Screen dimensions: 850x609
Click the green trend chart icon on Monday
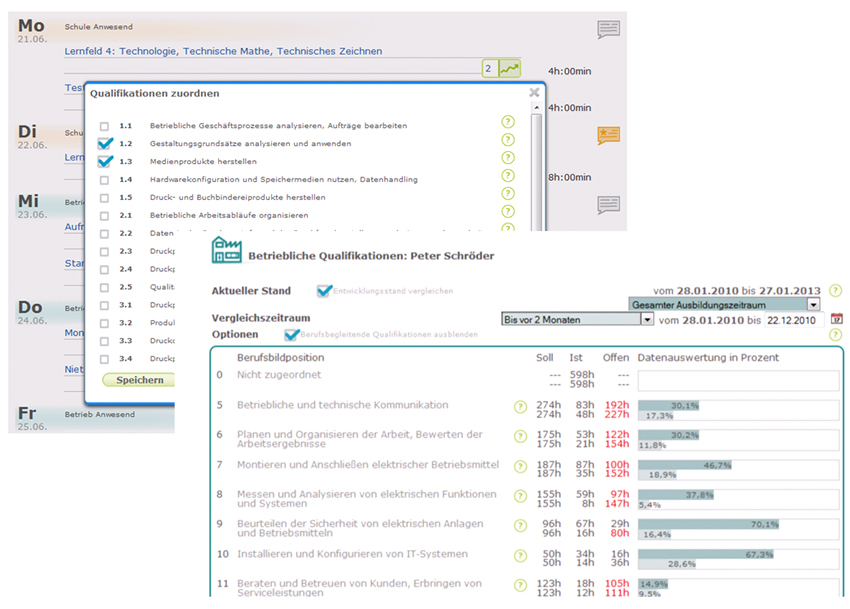pos(510,68)
